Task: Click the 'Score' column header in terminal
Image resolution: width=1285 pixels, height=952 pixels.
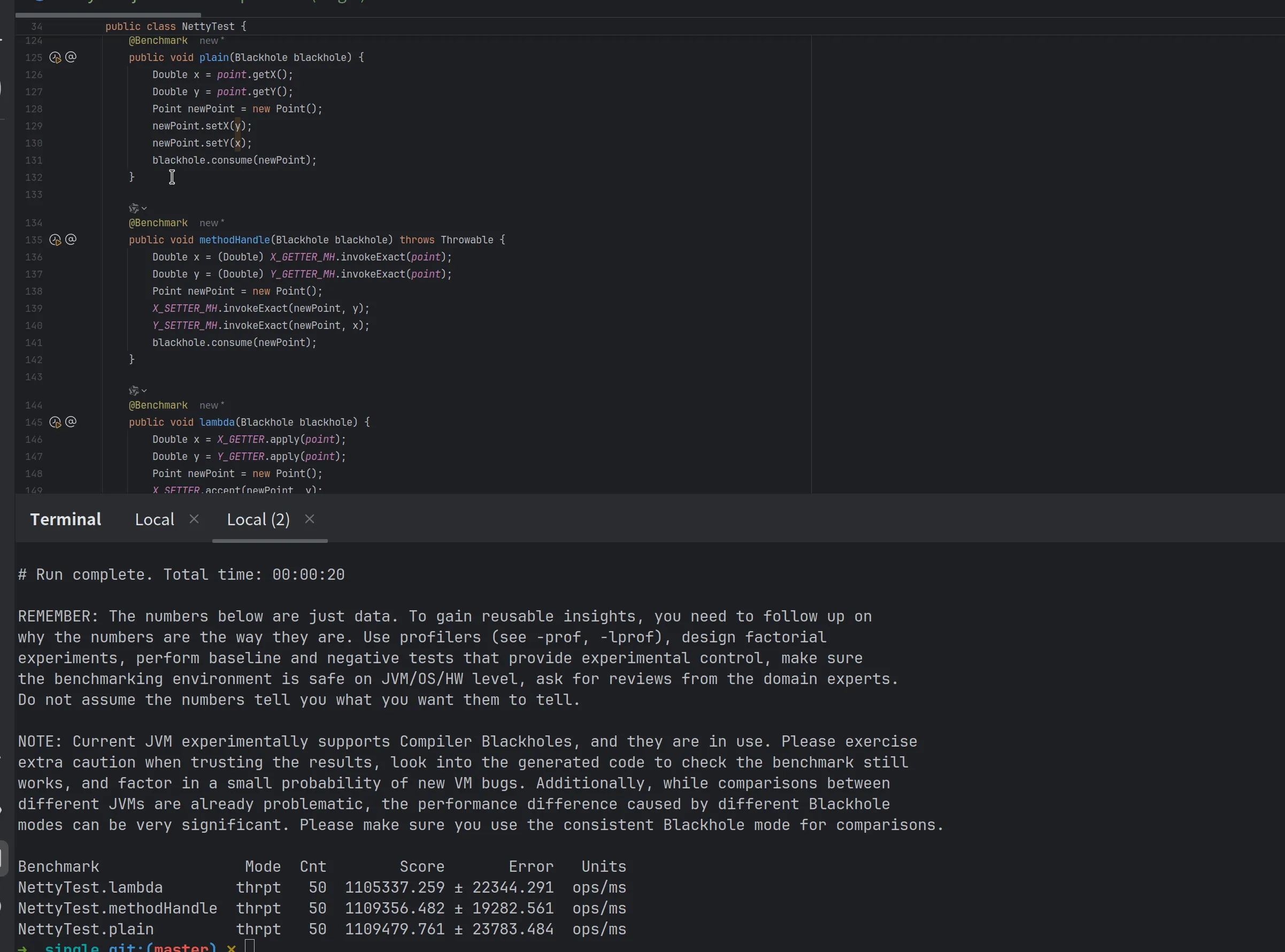Action: coord(422,867)
